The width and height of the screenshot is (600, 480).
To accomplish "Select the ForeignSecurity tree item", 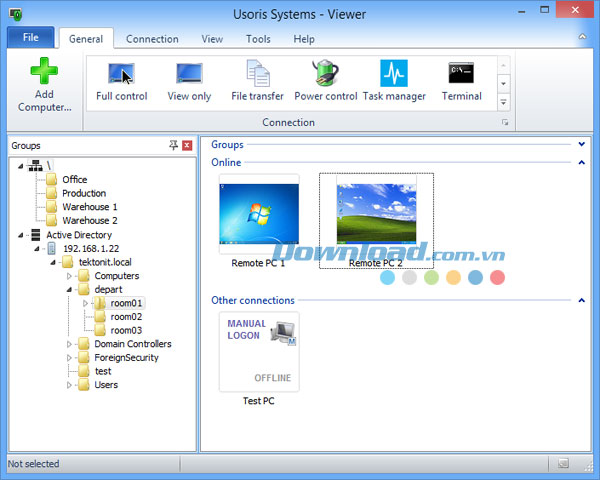I will pyautogui.click(x=126, y=358).
